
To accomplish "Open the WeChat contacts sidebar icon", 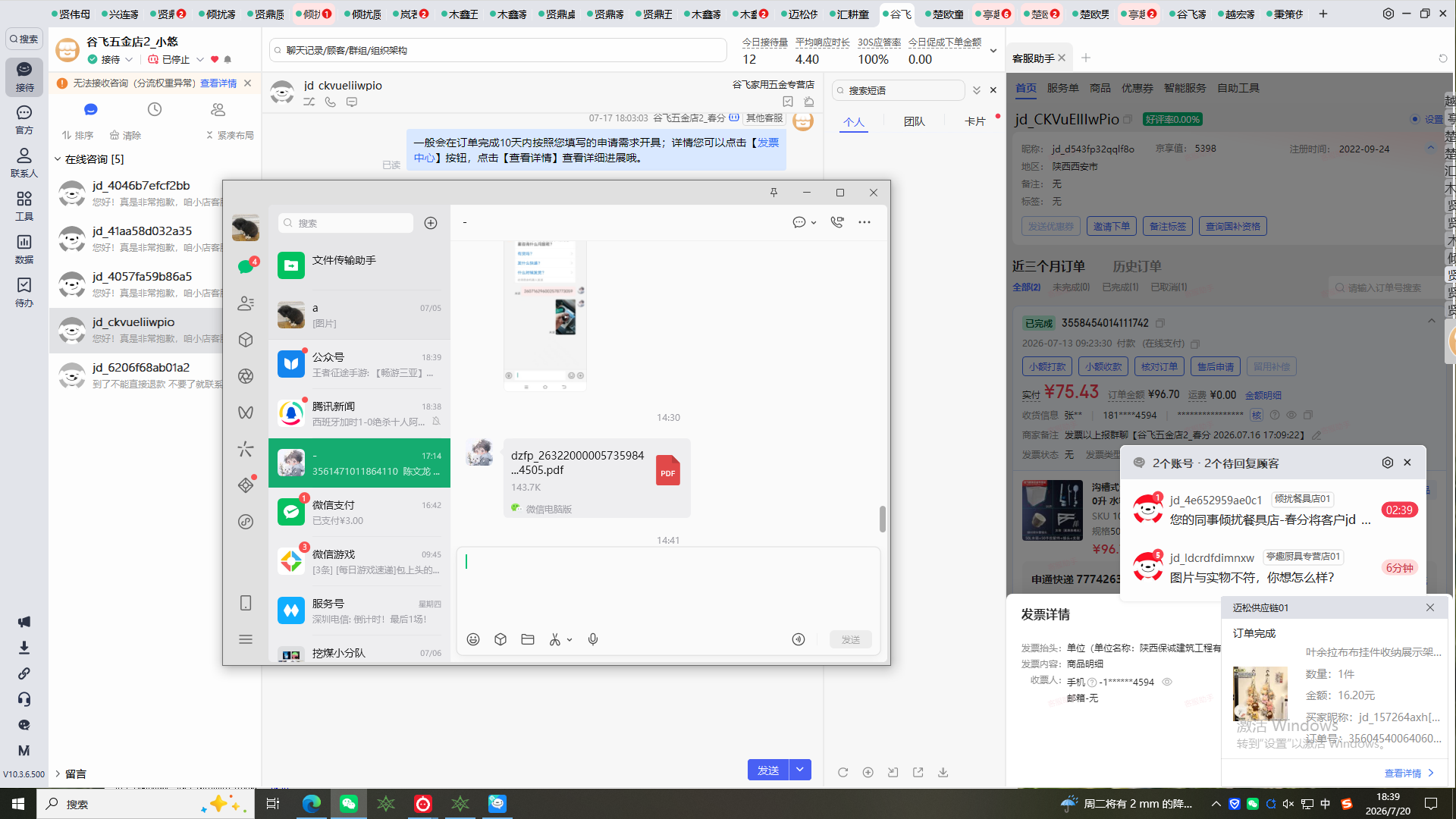I will 246,303.
